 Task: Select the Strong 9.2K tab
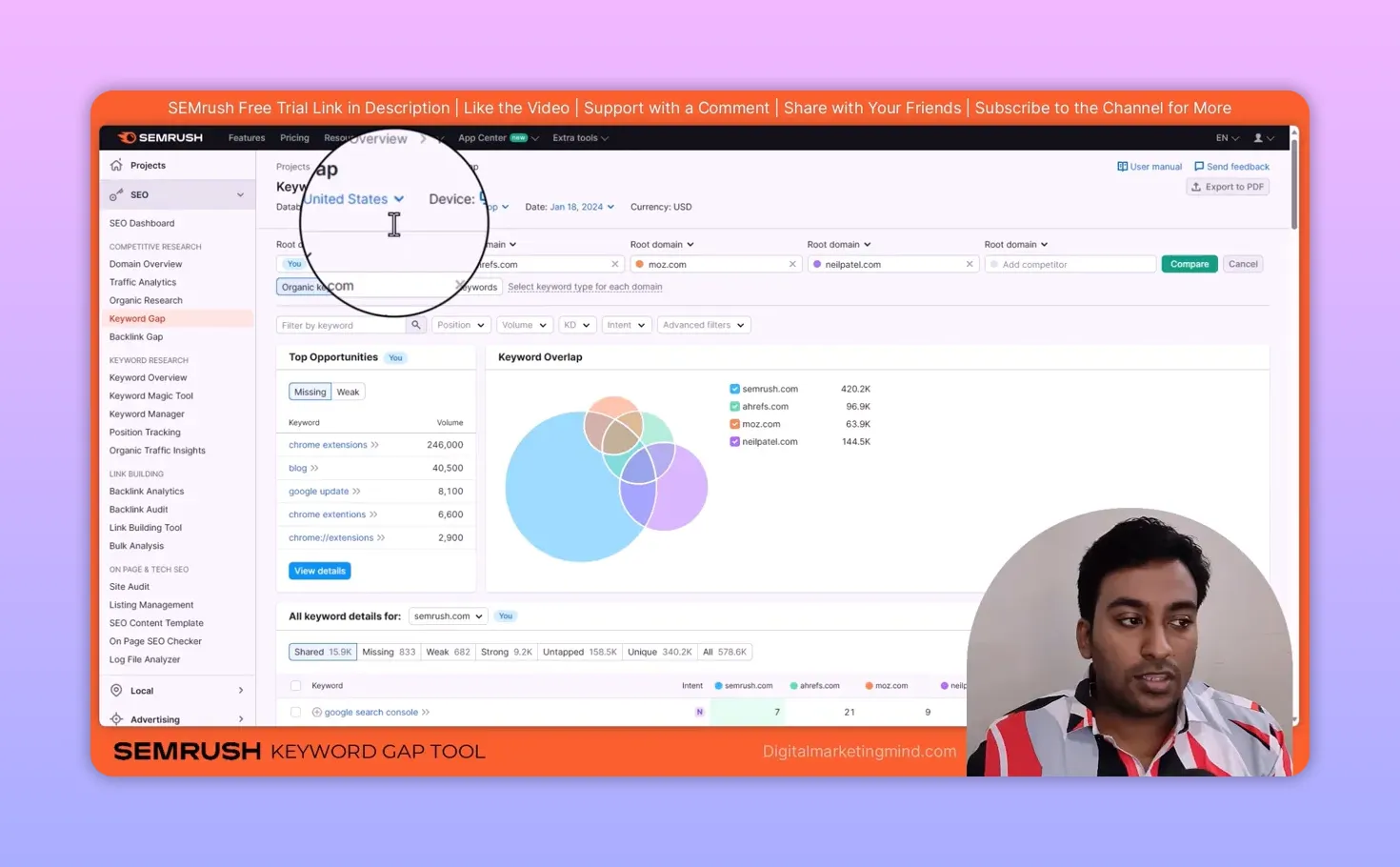pyautogui.click(x=506, y=652)
